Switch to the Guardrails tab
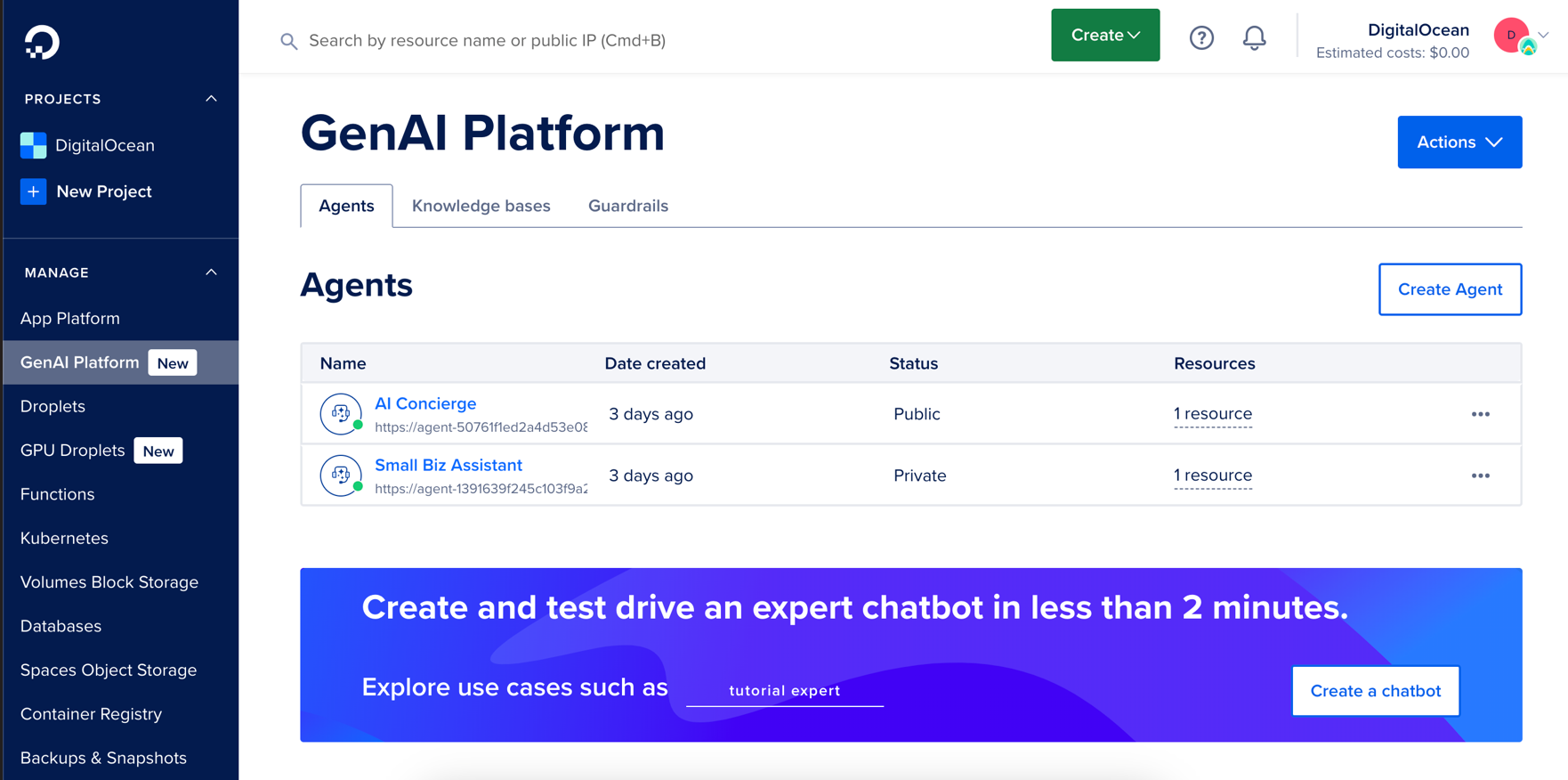The width and height of the screenshot is (1568, 780). [627, 206]
